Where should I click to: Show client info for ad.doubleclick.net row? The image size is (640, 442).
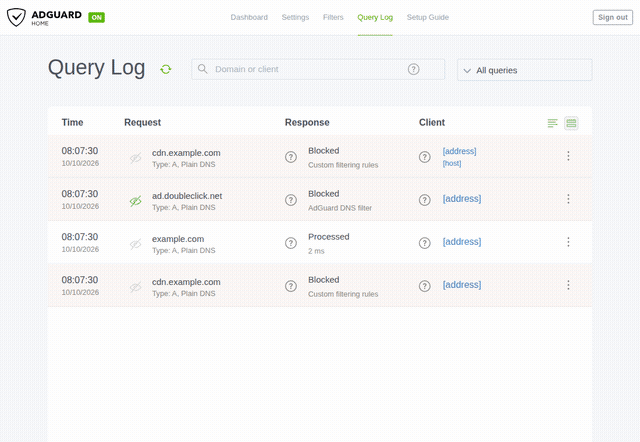coord(424,200)
